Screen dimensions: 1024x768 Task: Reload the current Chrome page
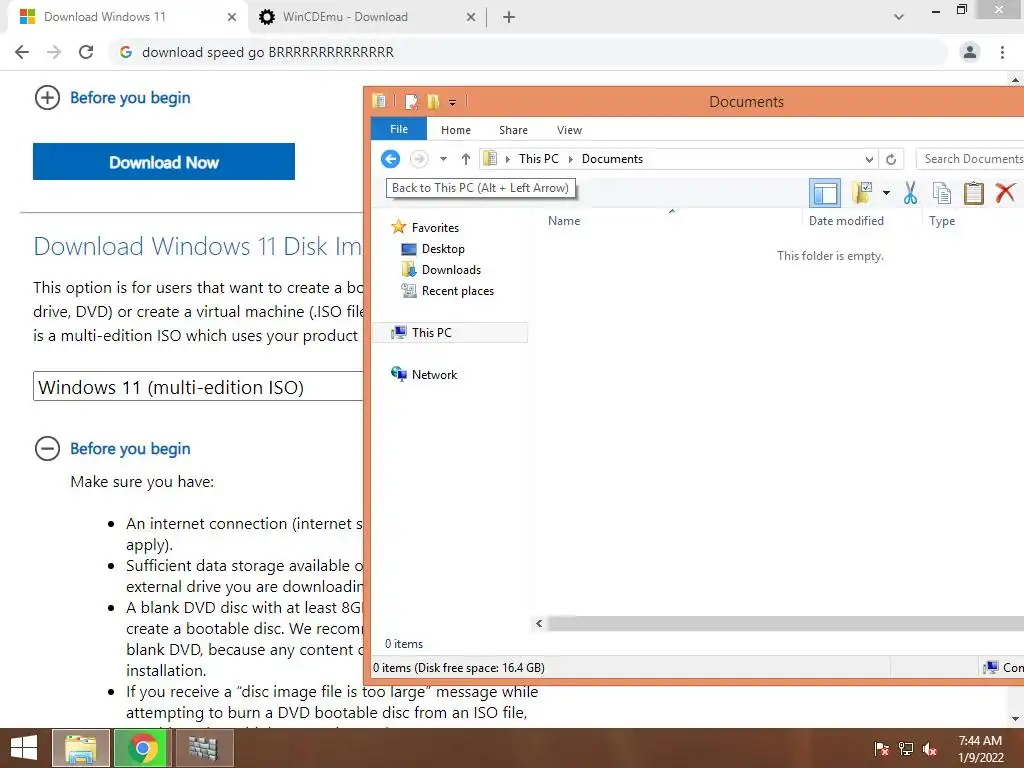point(86,52)
